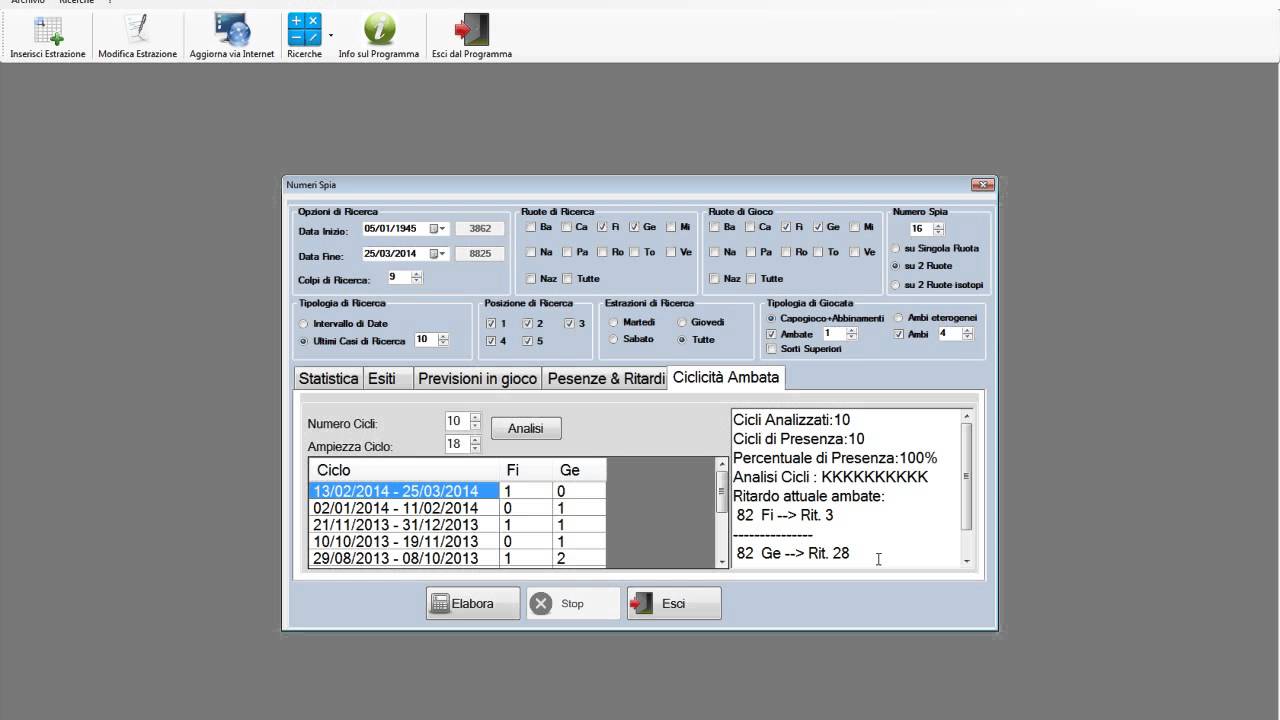
Task: Adjust the Colpi di Ricerca stepper
Action: pyautogui.click(x=416, y=277)
